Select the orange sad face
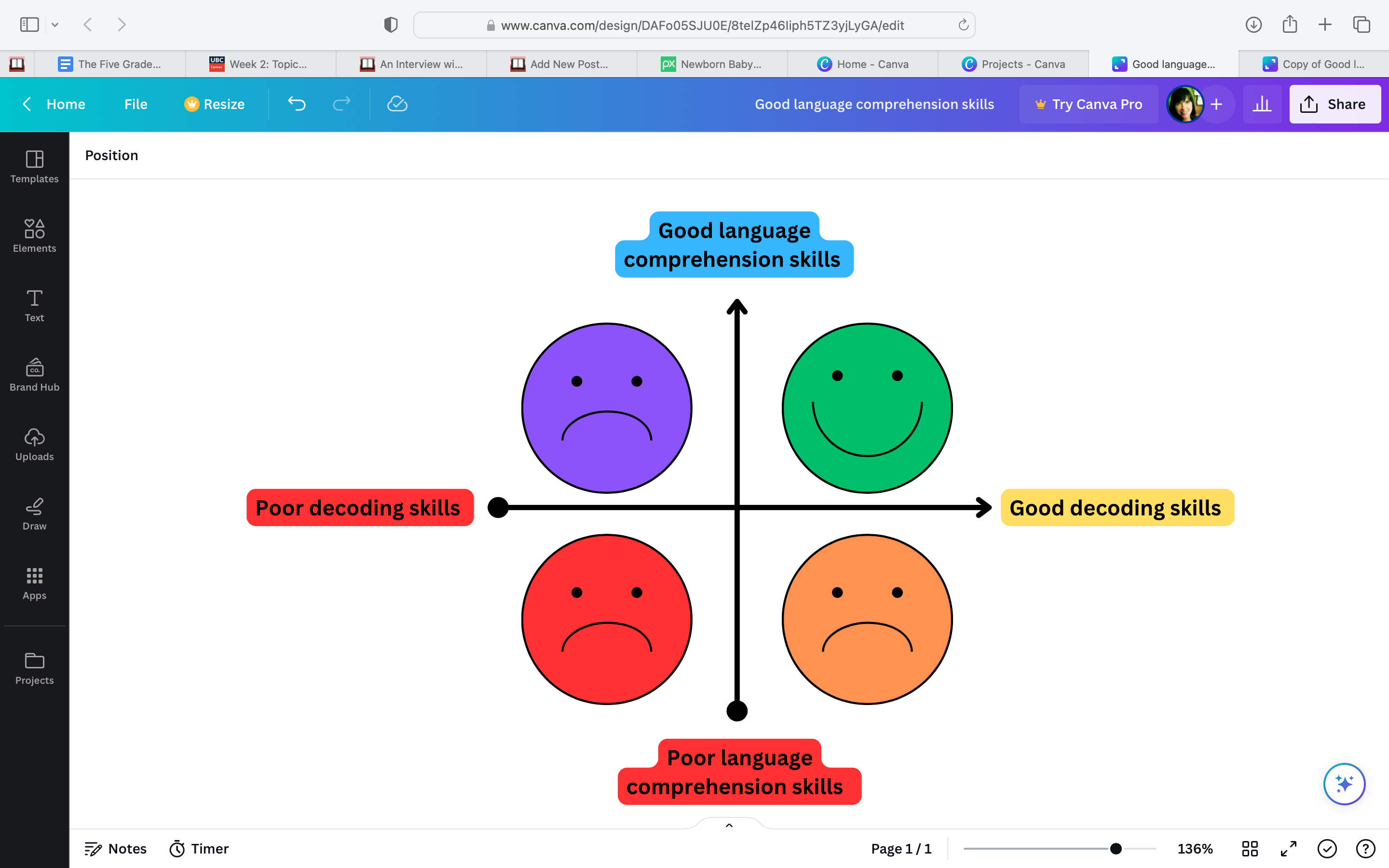Image resolution: width=1389 pixels, height=868 pixels. (867, 619)
